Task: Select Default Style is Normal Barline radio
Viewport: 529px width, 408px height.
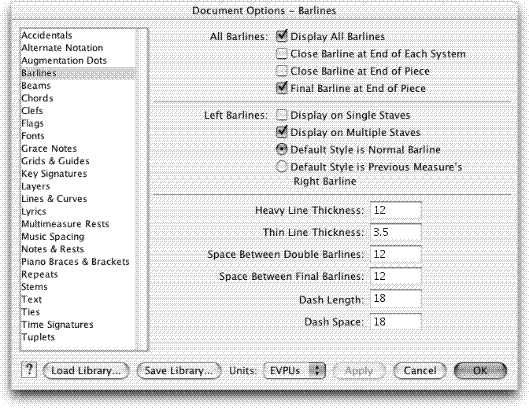Action: [282, 149]
